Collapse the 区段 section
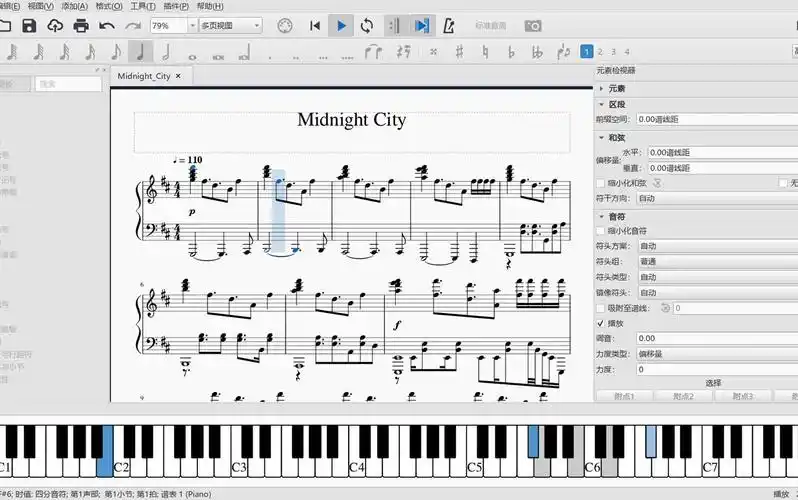Viewport: 798px width, 500px height. pyautogui.click(x=602, y=104)
